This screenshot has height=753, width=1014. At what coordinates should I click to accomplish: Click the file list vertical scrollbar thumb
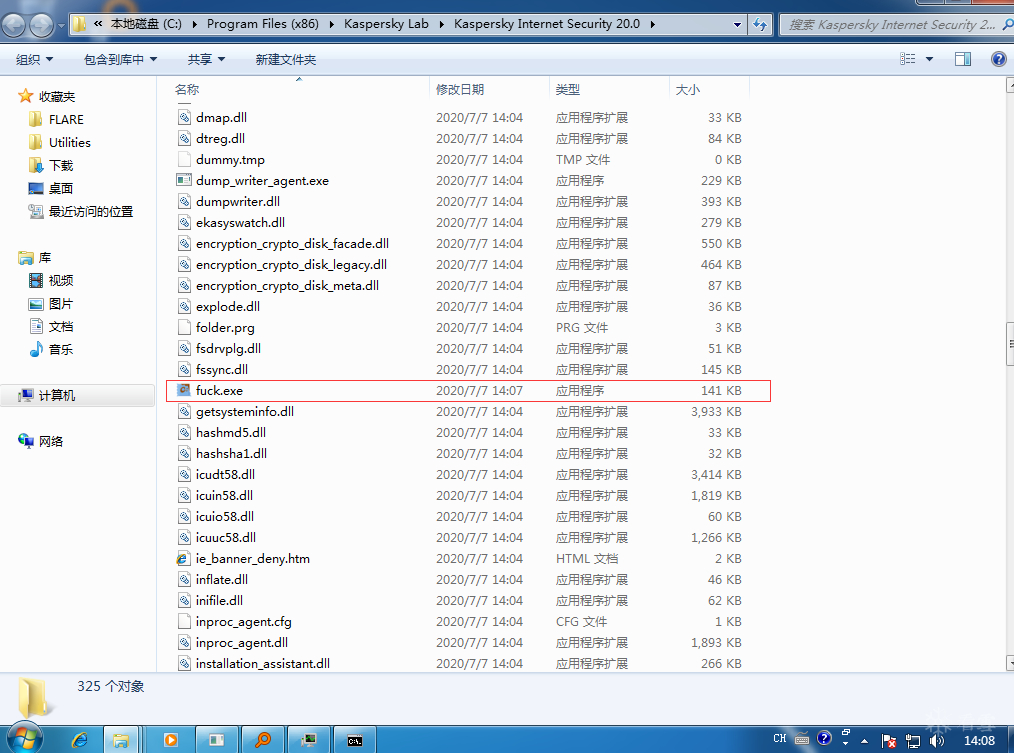pos(1010,344)
